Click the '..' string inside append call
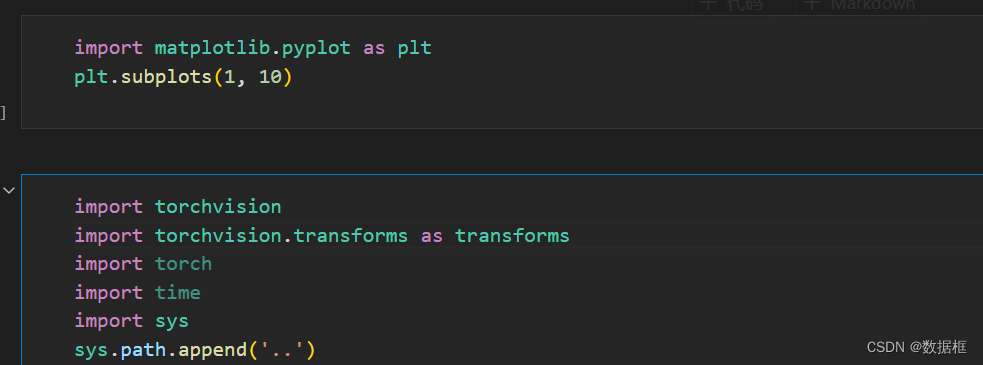This screenshot has height=365, width=983. pos(281,350)
